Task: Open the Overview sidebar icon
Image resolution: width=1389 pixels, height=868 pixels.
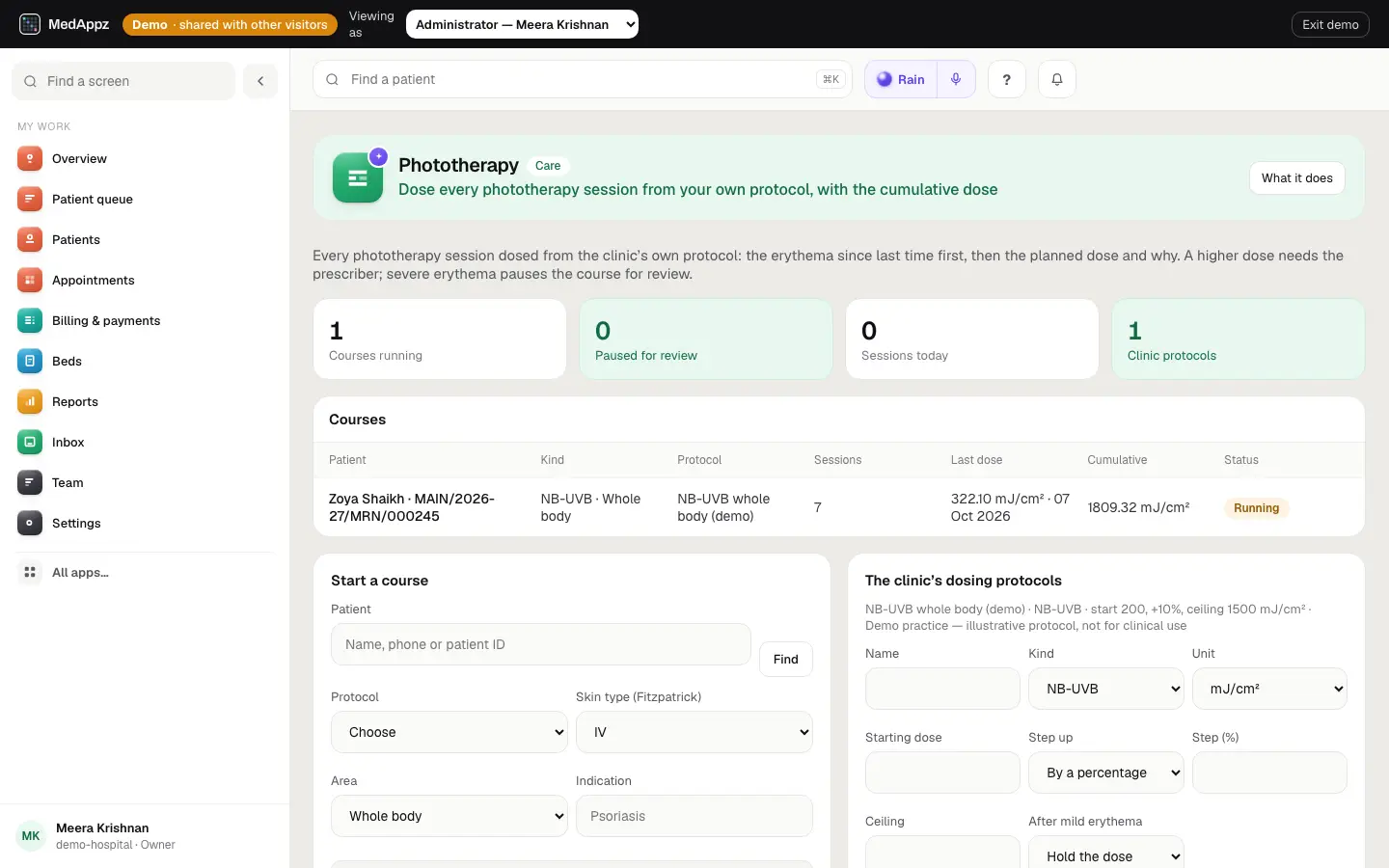Action: [30, 158]
